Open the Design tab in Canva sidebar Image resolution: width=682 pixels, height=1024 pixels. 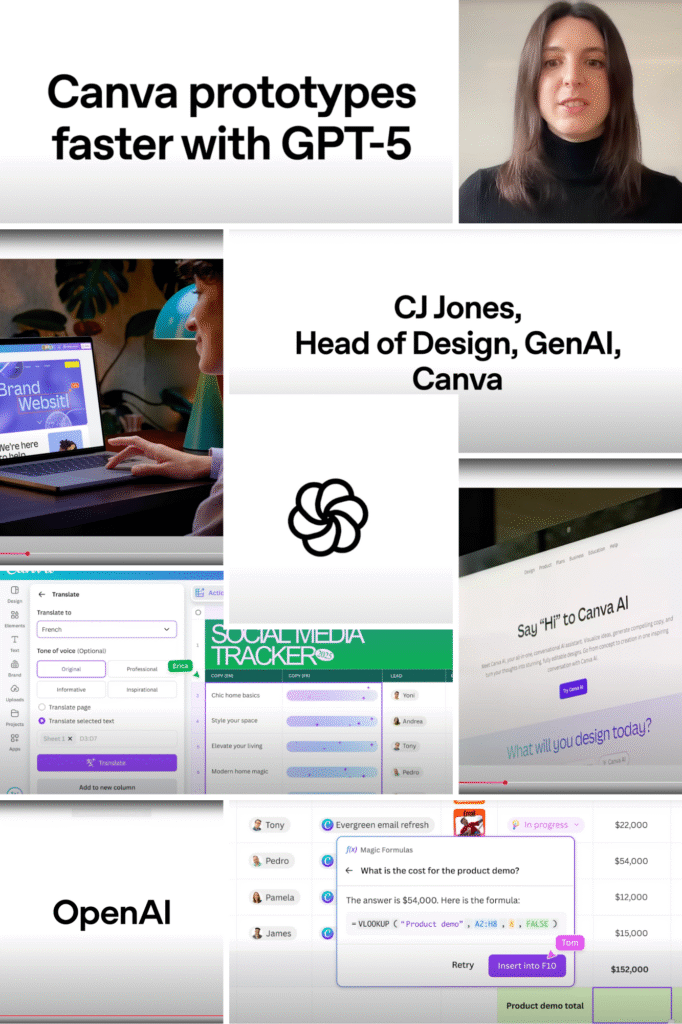click(x=14, y=594)
